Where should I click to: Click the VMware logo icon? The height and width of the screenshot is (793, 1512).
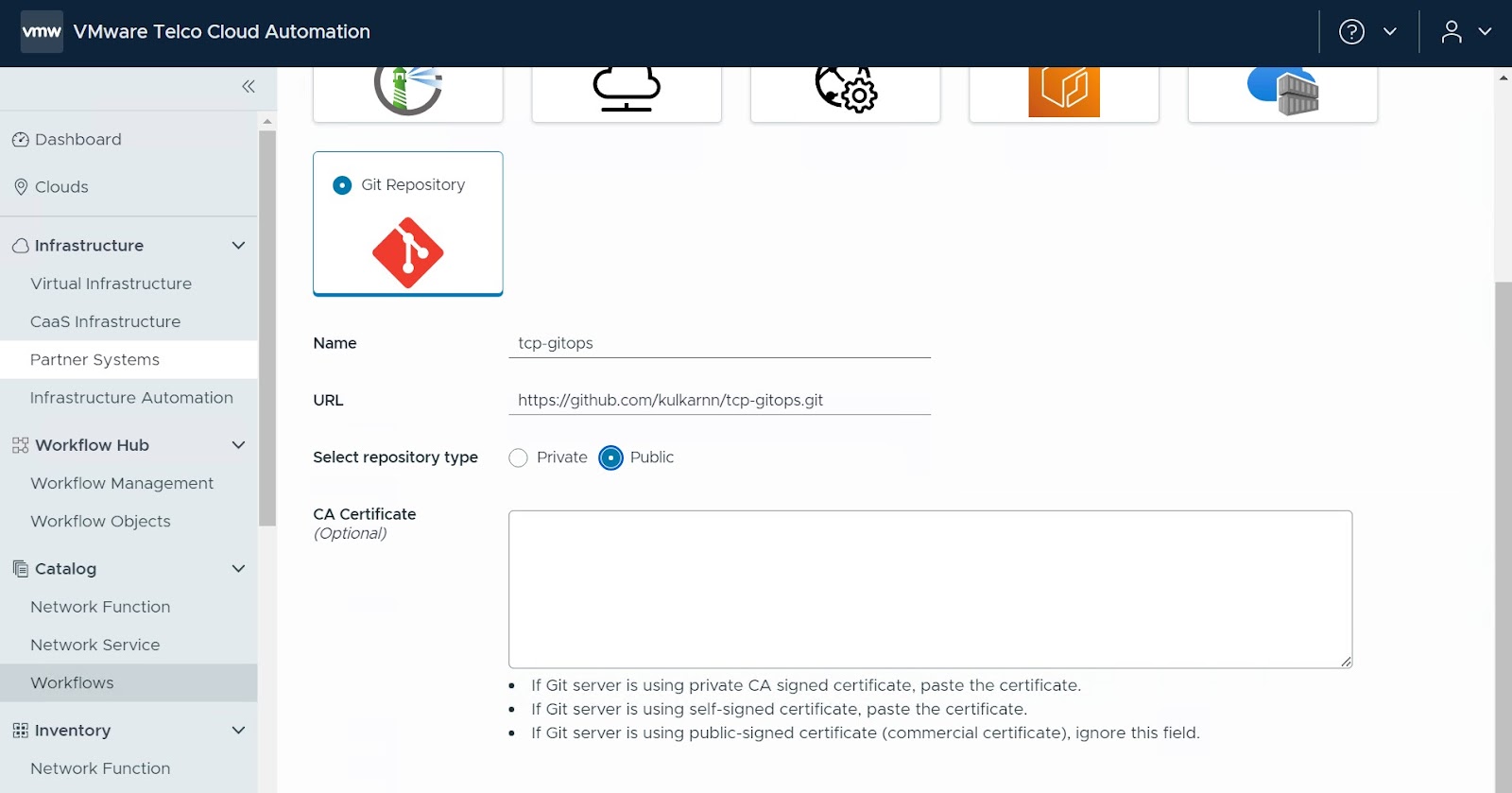coord(42,32)
